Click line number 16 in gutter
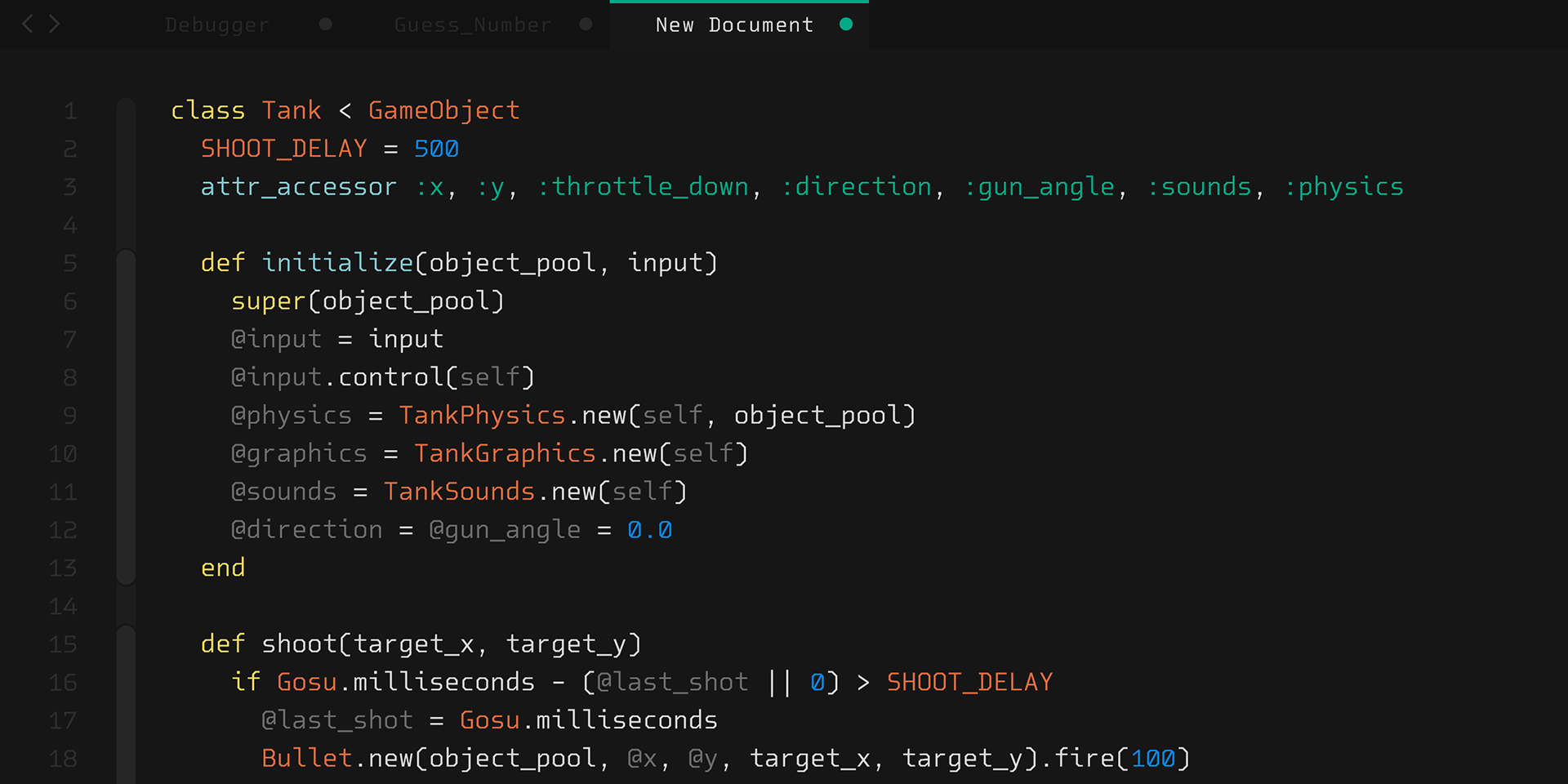 pyautogui.click(x=63, y=683)
